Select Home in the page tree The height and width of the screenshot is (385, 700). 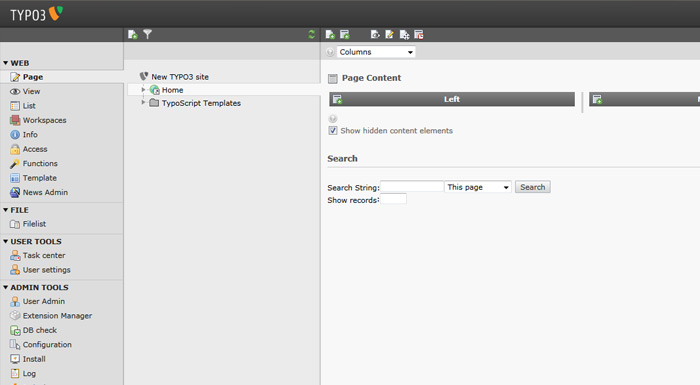tap(172, 90)
